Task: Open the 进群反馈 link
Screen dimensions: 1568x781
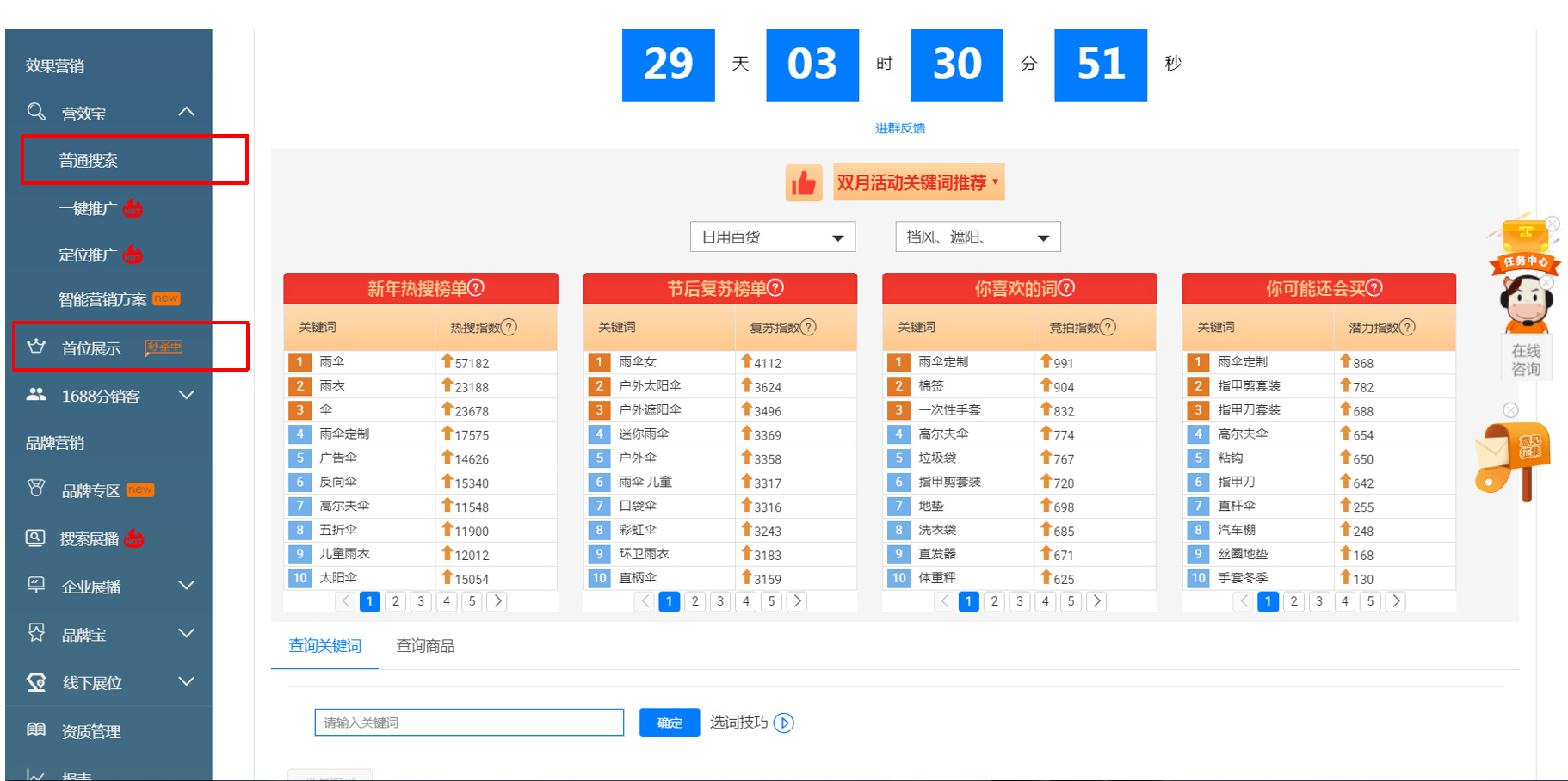Action: [x=898, y=128]
